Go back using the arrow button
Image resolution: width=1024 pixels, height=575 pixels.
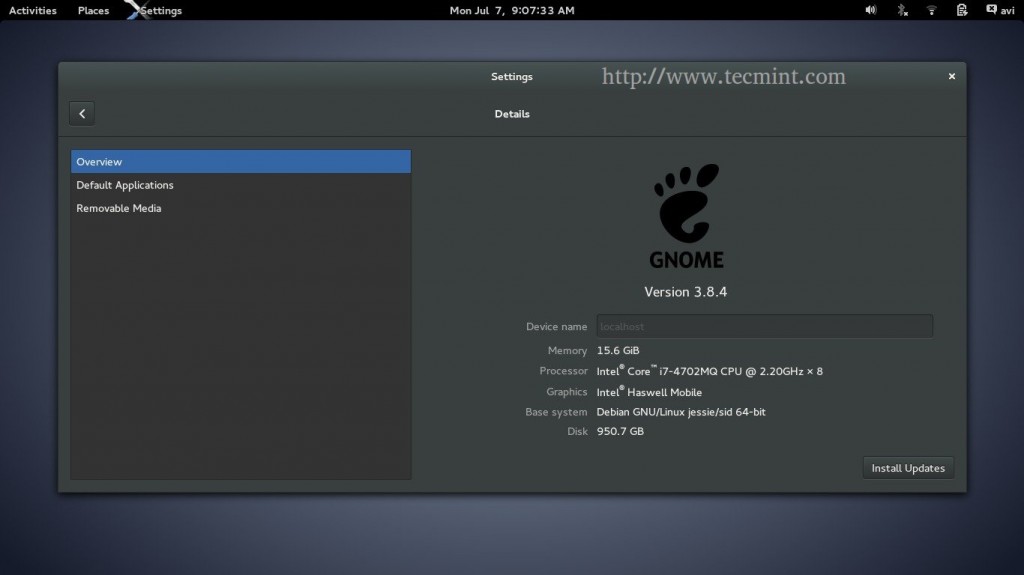[x=82, y=114]
